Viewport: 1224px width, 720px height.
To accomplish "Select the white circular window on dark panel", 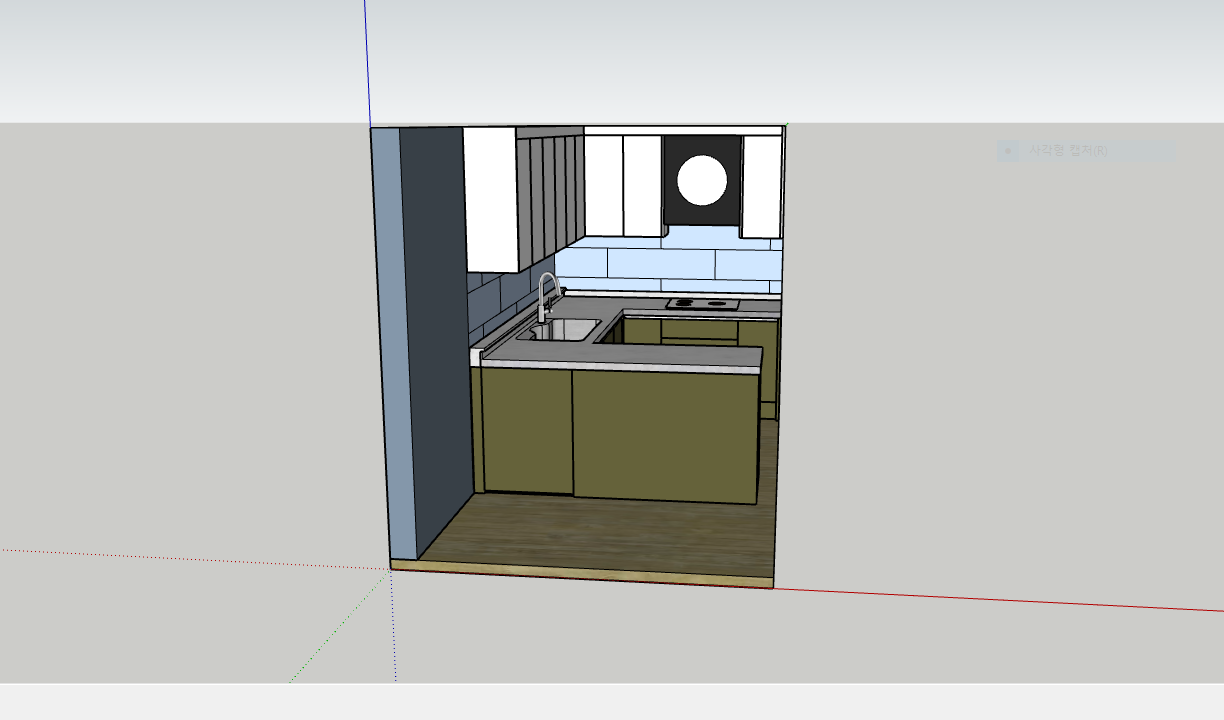I will 702,181.
